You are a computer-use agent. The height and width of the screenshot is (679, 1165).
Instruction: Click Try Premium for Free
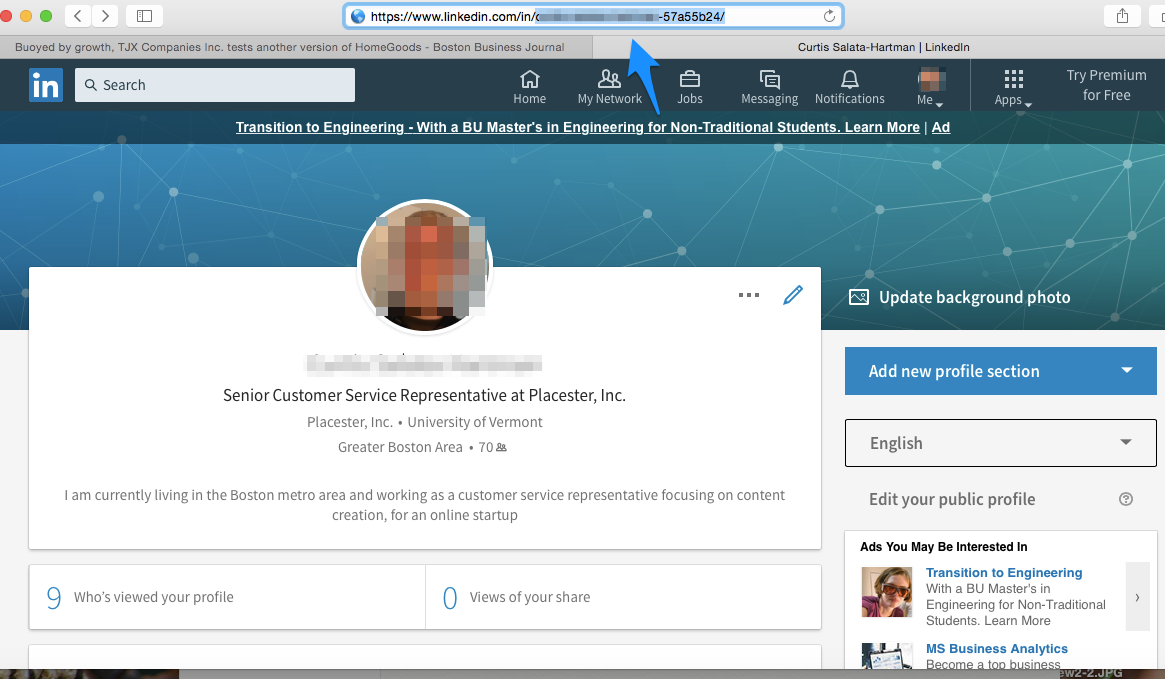(1106, 85)
